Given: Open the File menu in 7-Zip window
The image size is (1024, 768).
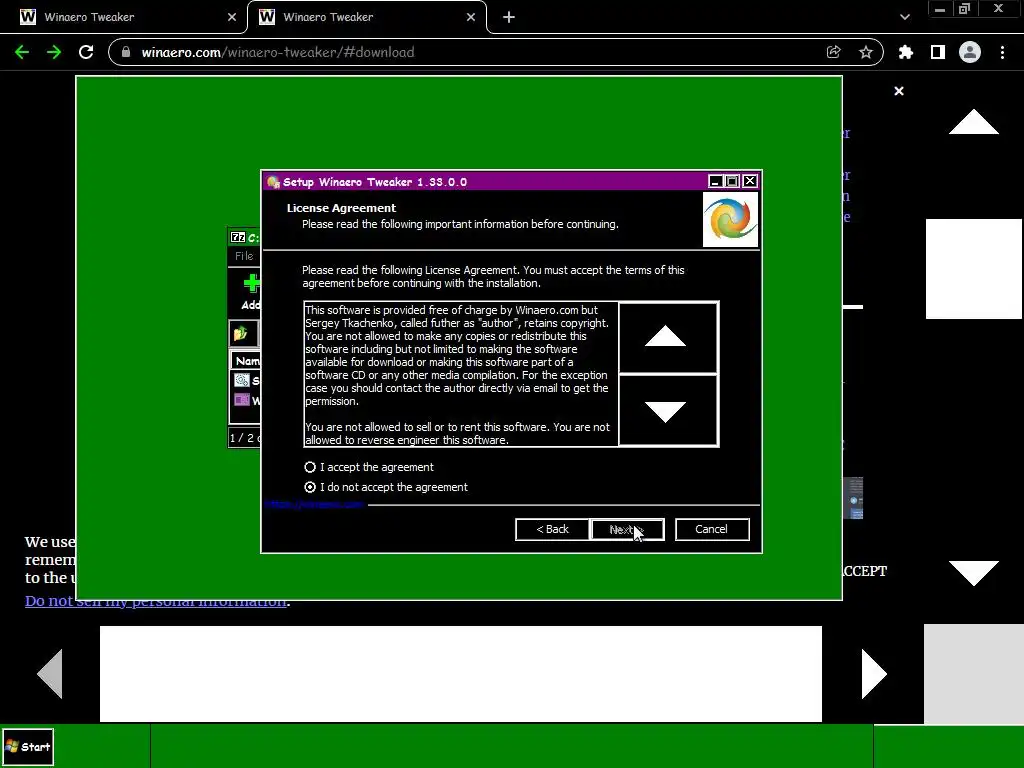Looking at the screenshot, I should pyautogui.click(x=244, y=256).
